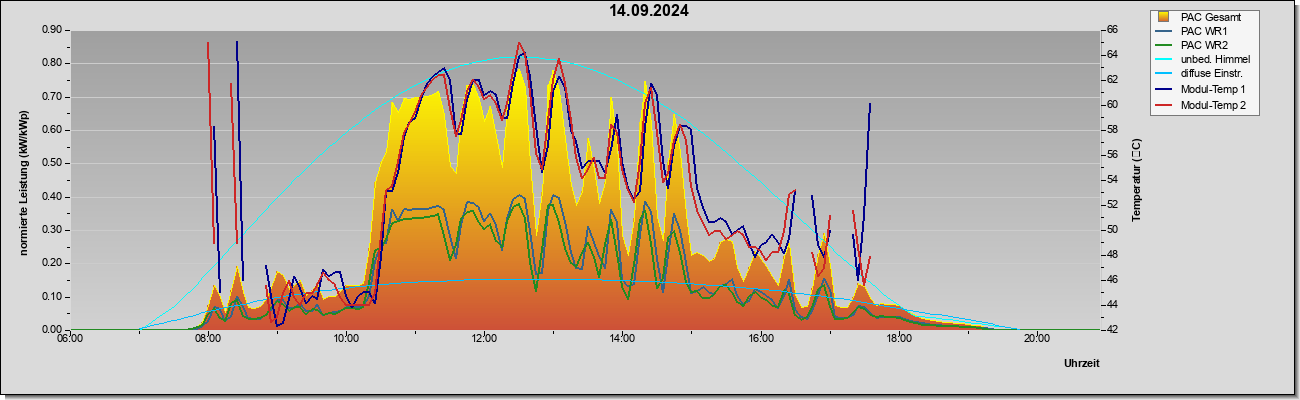Click the 0.50 value on left axis
1300x400 pixels.
[x=52, y=163]
